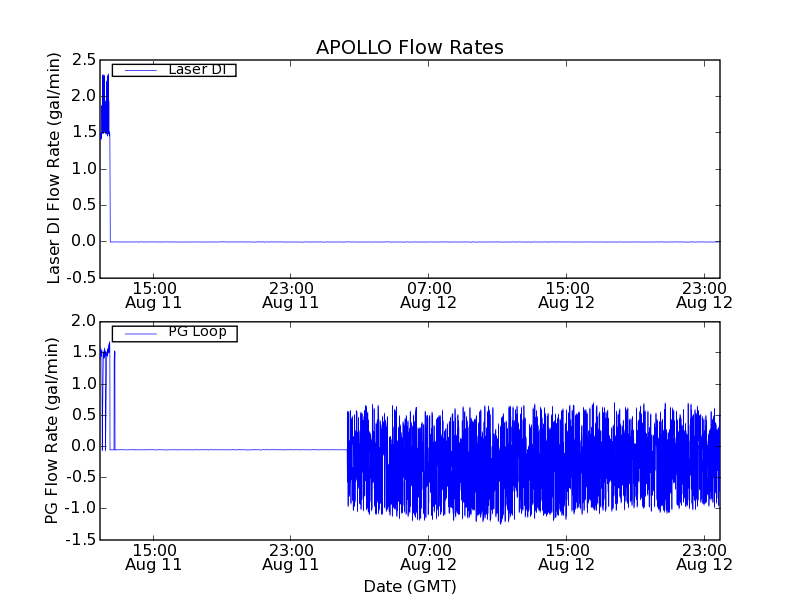Click the 2.0 tick on Laser DI axis
Image resolution: width=800 pixels, height=600 pixels.
click(84, 96)
